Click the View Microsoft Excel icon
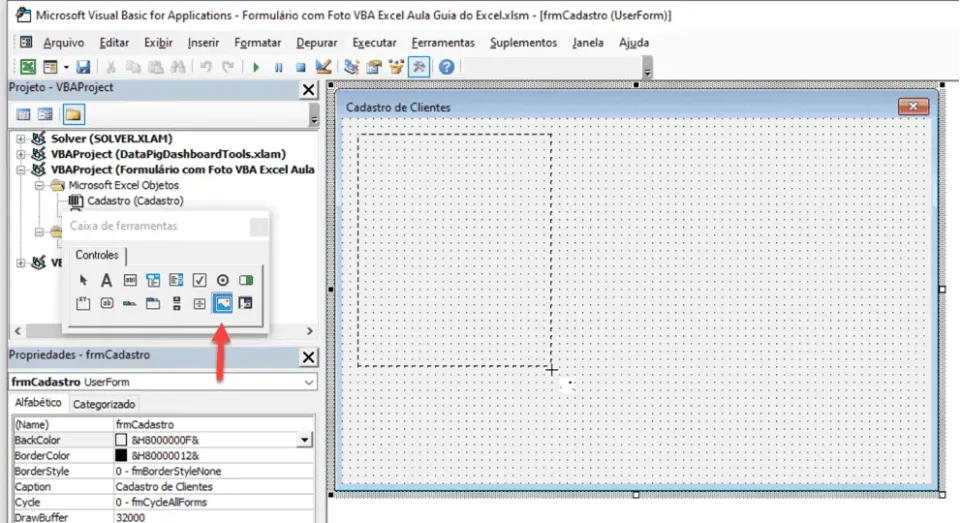The height and width of the screenshot is (523, 960). pyautogui.click(x=28, y=67)
